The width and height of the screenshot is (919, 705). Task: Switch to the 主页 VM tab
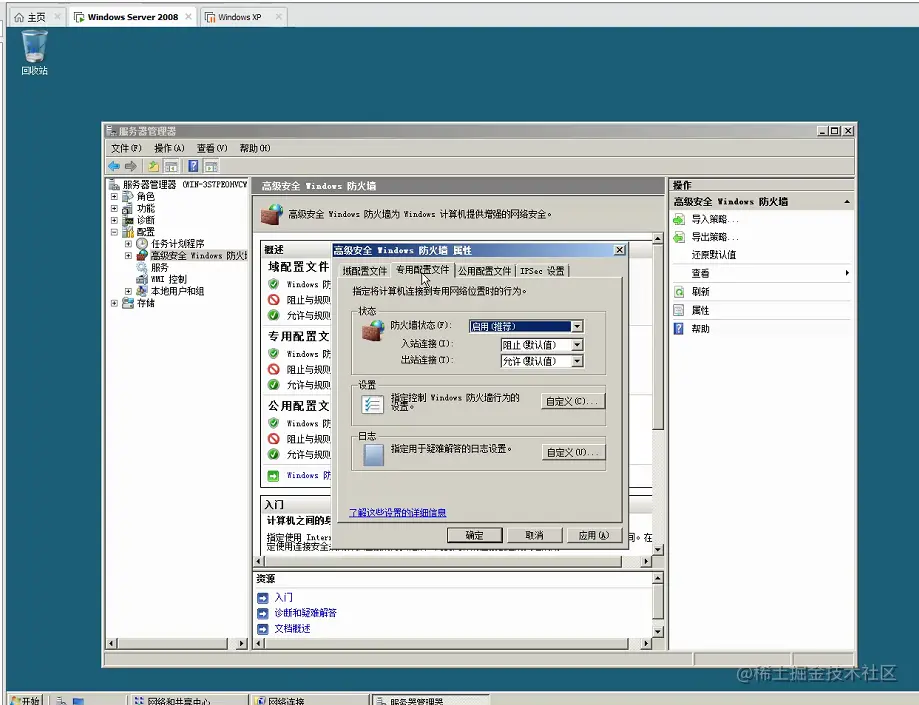(36, 17)
